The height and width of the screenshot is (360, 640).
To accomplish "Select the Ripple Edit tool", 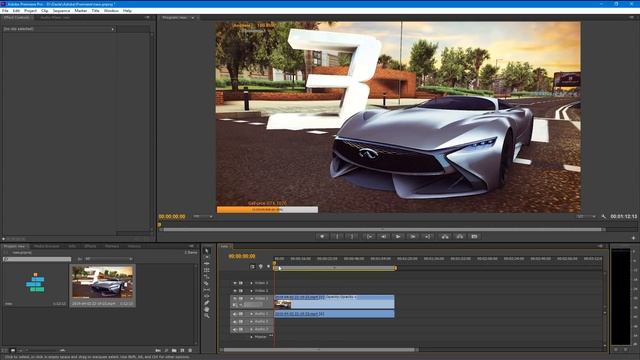I will (x=207, y=263).
